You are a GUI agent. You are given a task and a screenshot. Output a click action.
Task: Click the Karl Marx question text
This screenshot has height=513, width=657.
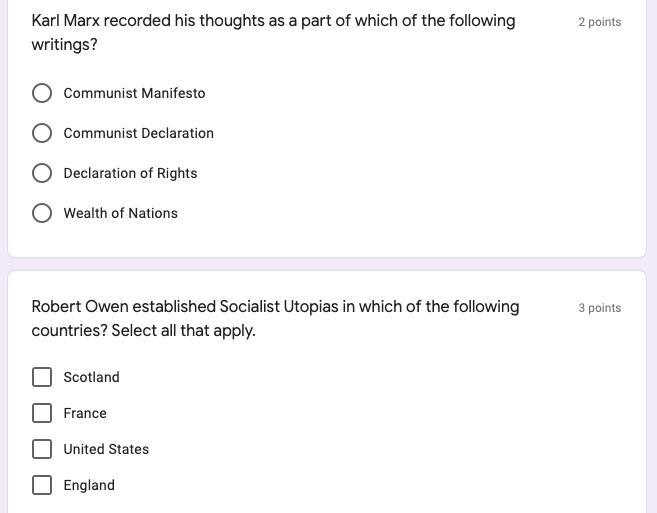click(273, 32)
